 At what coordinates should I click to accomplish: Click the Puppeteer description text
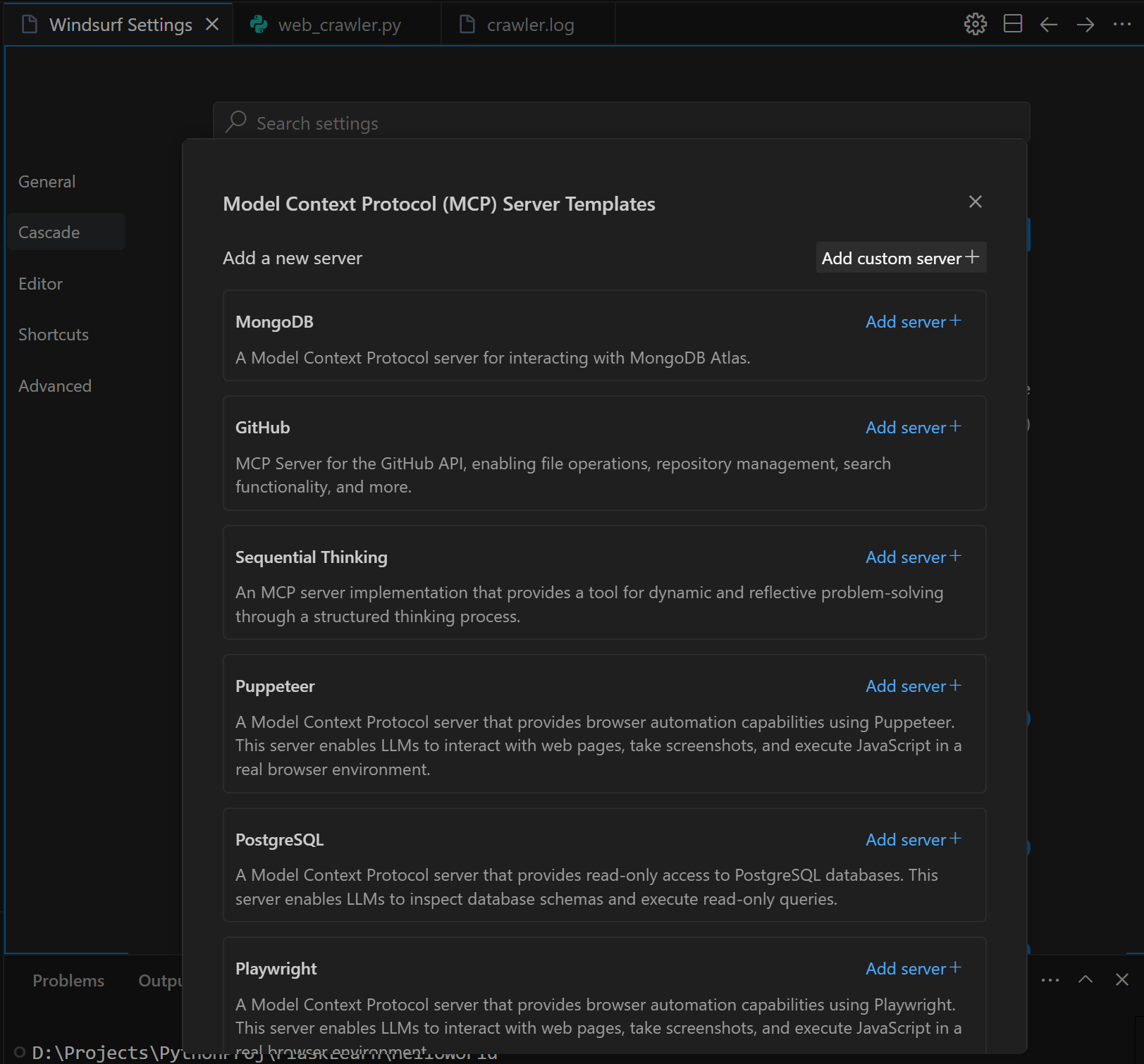coord(598,746)
